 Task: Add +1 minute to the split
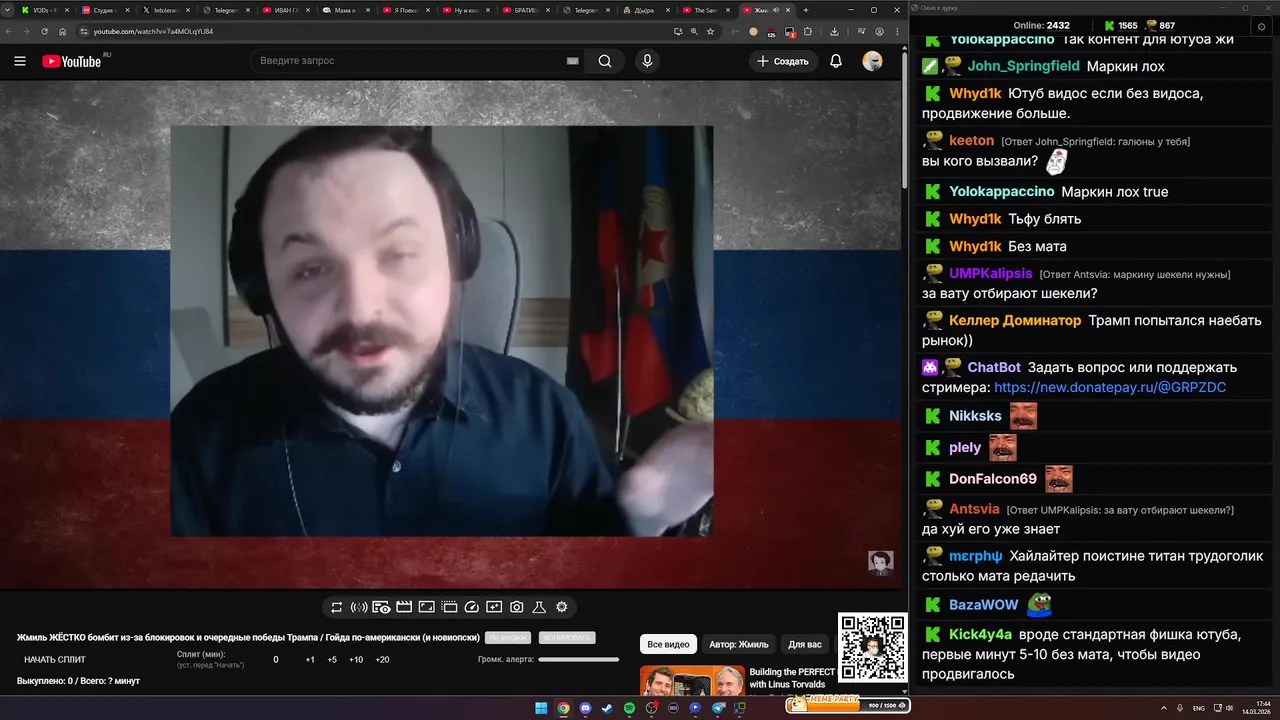coord(310,660)
